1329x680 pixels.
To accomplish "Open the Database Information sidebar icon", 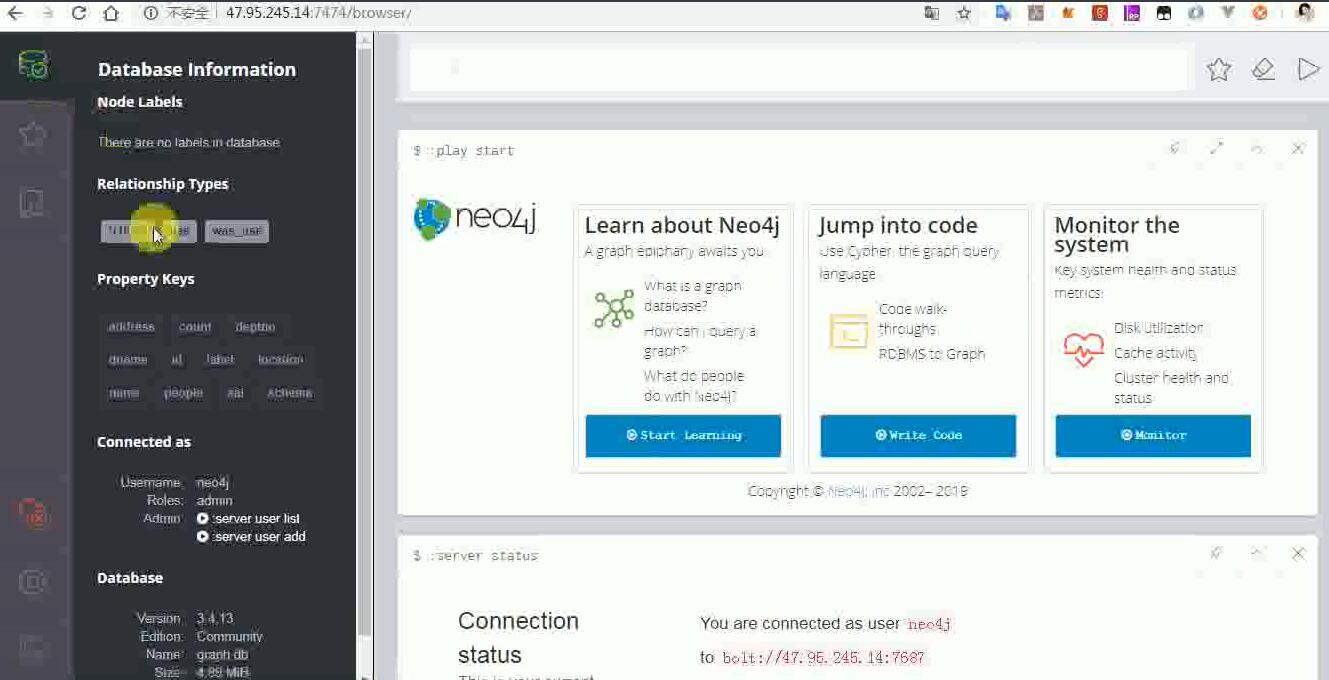I will 34,66.
